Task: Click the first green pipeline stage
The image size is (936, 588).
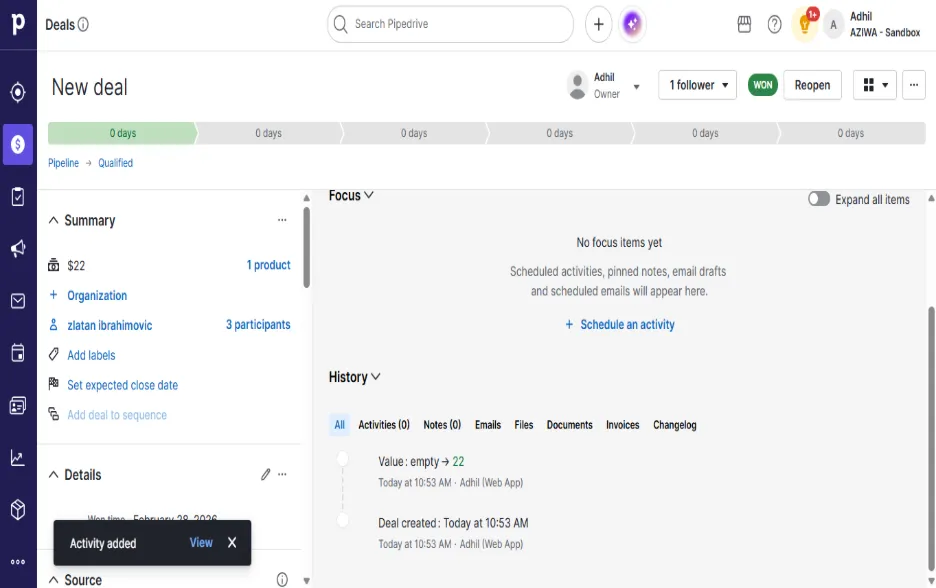Action: [122, 133]
